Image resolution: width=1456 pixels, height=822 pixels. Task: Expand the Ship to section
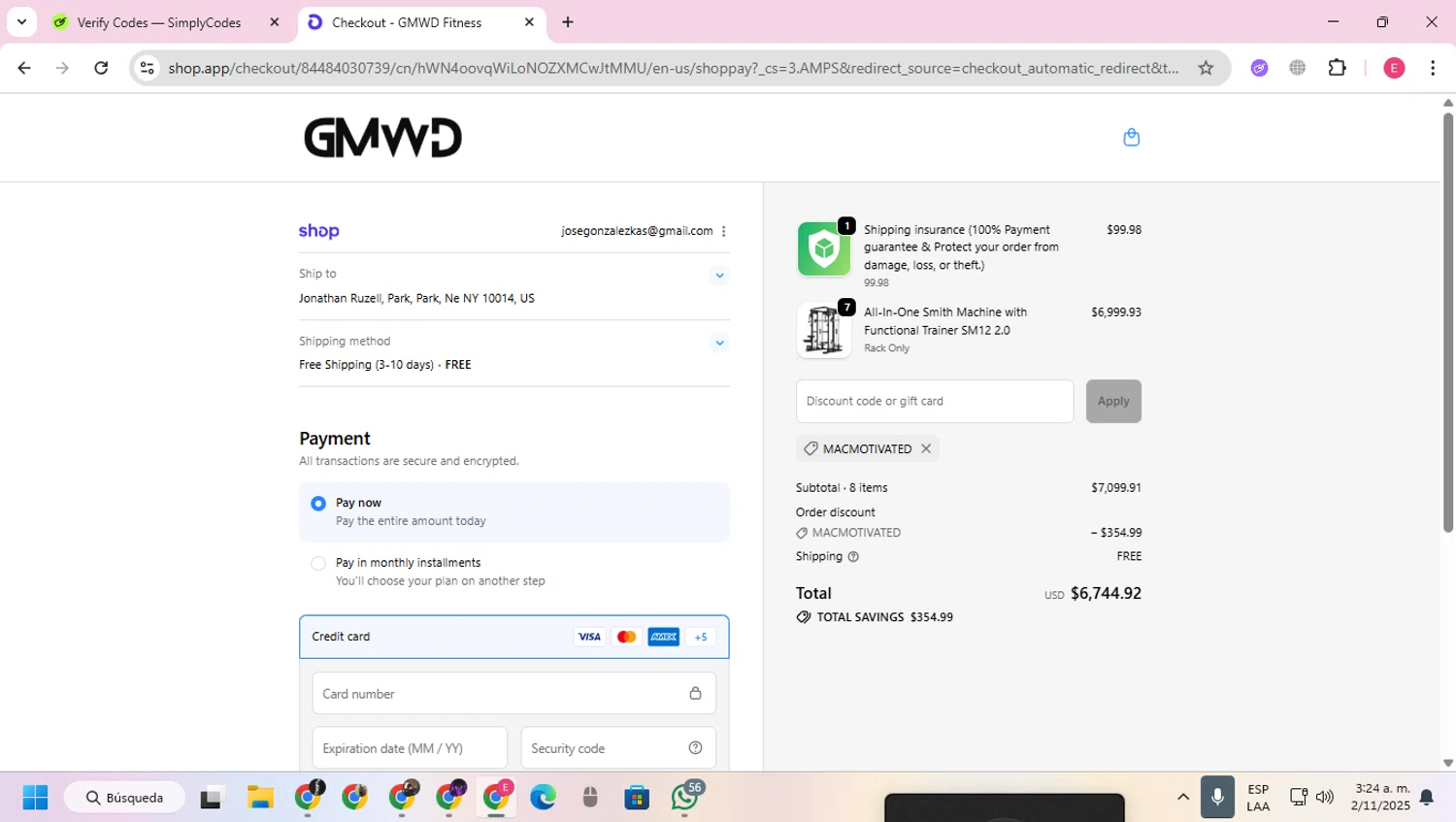719,276
